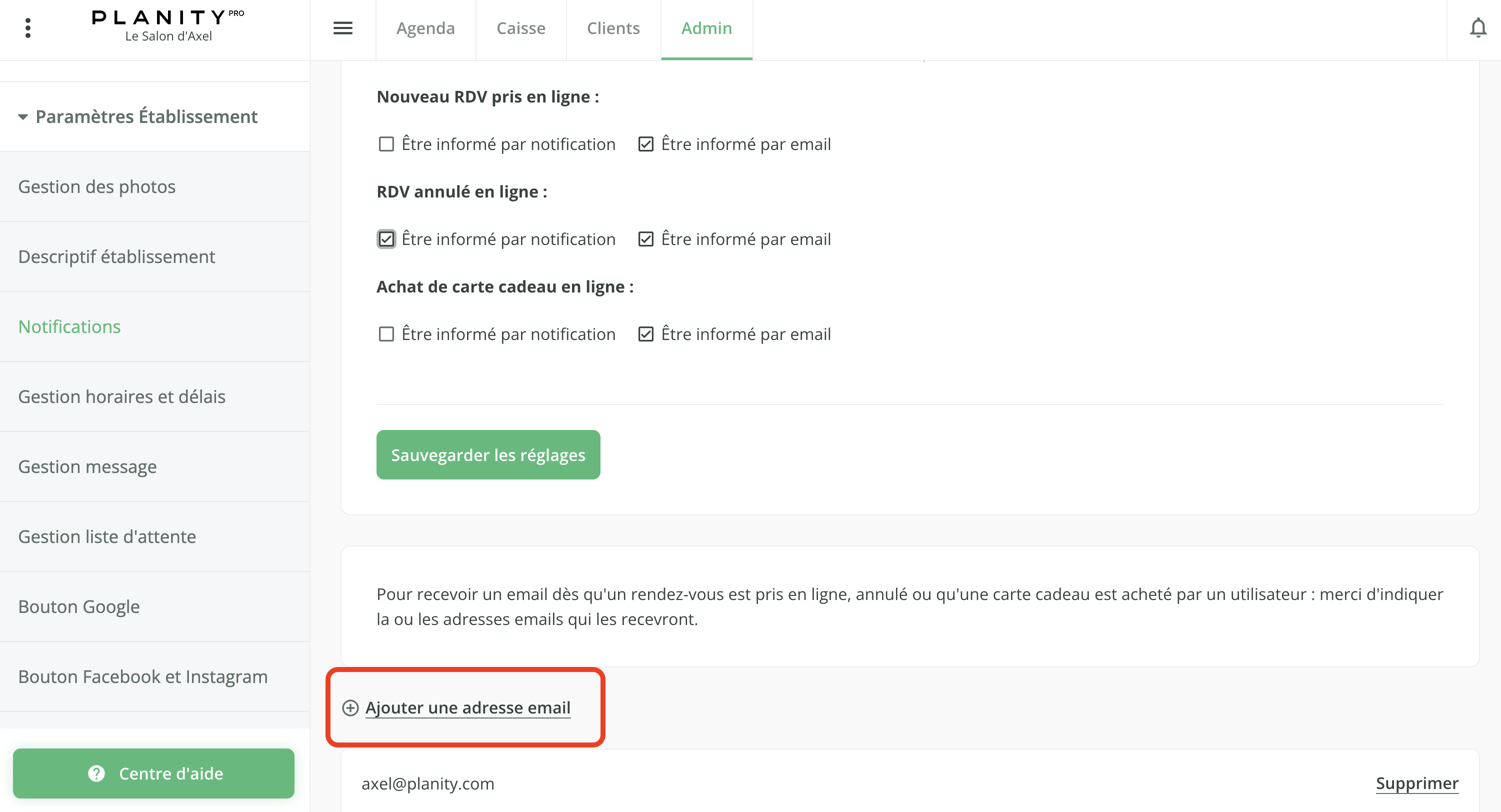1501x812 pixels.
Task: Enable notification for Nouveau RDV pris en ligne
Action: pyautogui.click(x=386, y=144)
